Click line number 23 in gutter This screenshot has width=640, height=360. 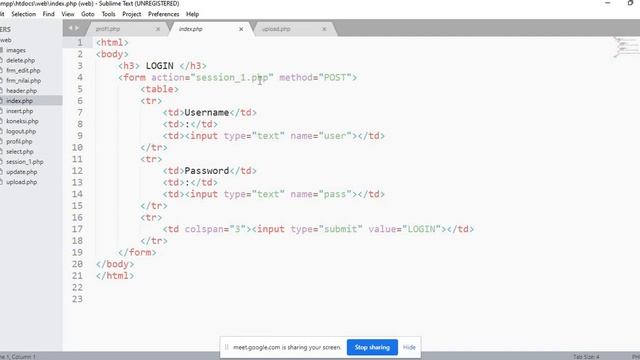pyautogui.click(x=77, y=299)
